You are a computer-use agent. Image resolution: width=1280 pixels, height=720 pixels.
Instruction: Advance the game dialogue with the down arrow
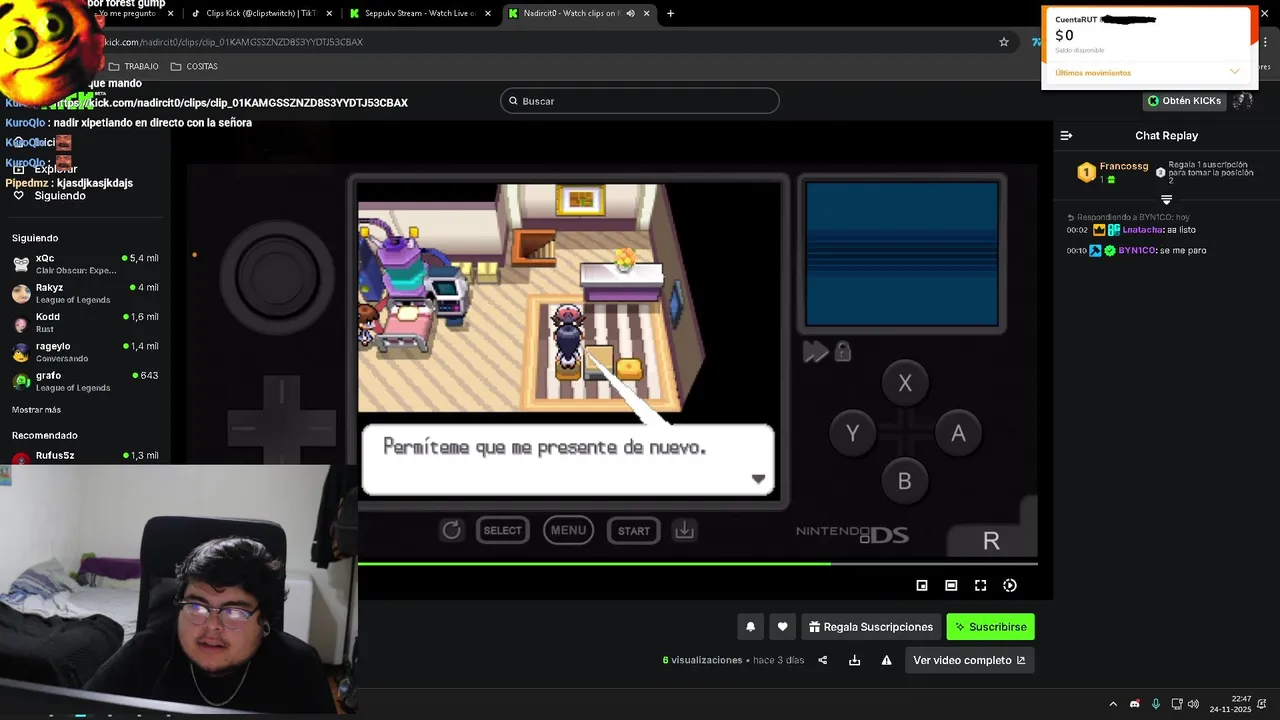pos(758,479)
